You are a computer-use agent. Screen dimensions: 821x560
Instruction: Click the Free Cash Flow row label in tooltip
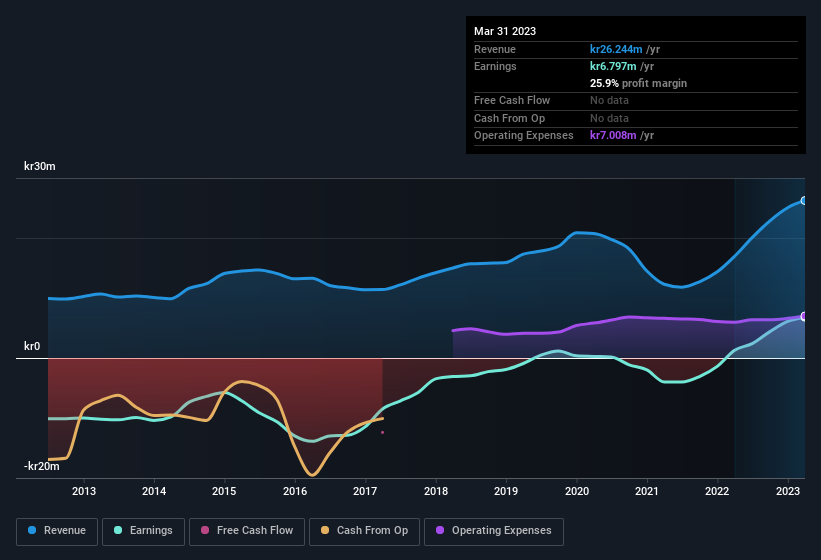point(512,100)
